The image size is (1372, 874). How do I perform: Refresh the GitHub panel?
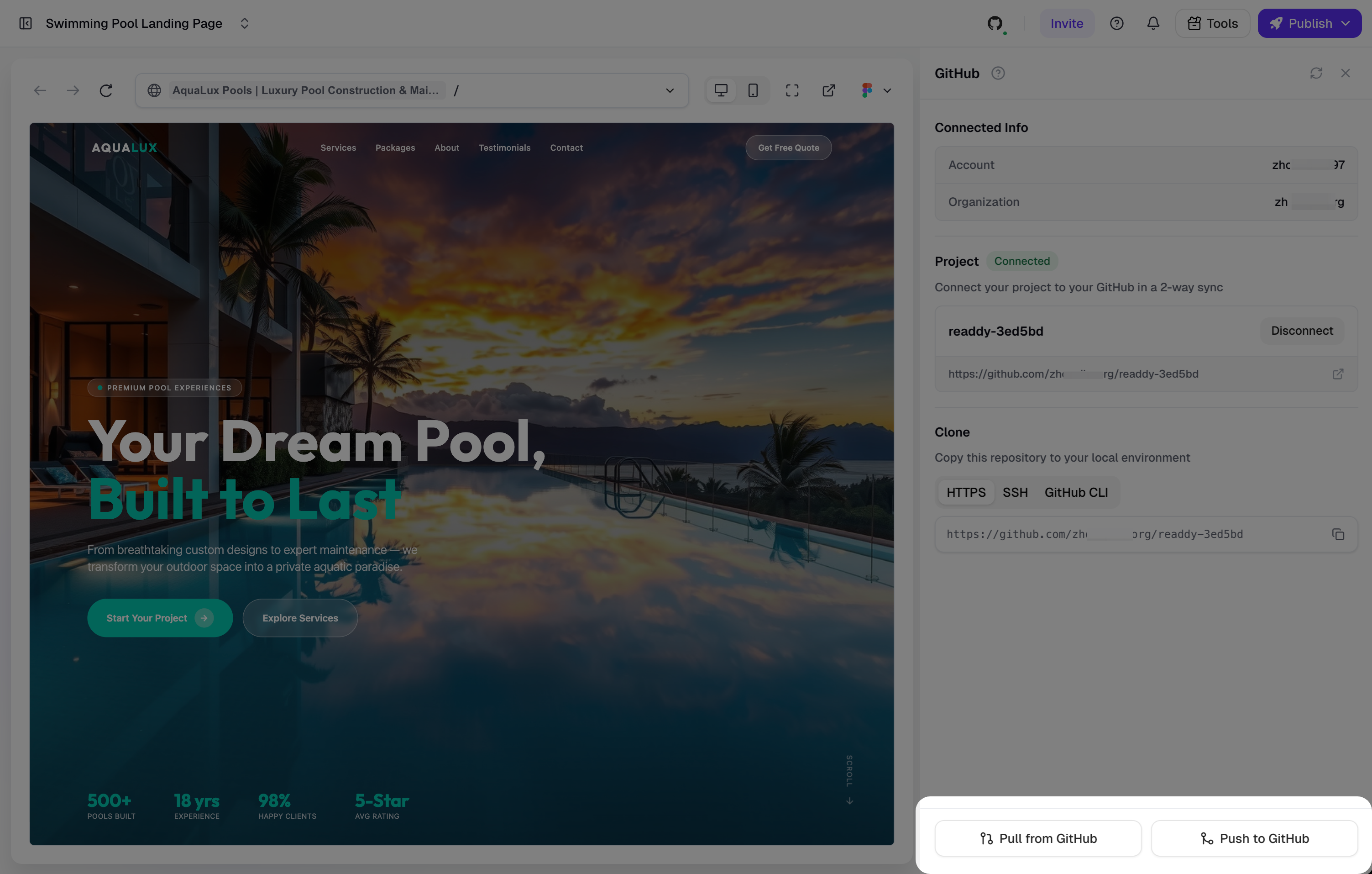(x=1315, y=73)
